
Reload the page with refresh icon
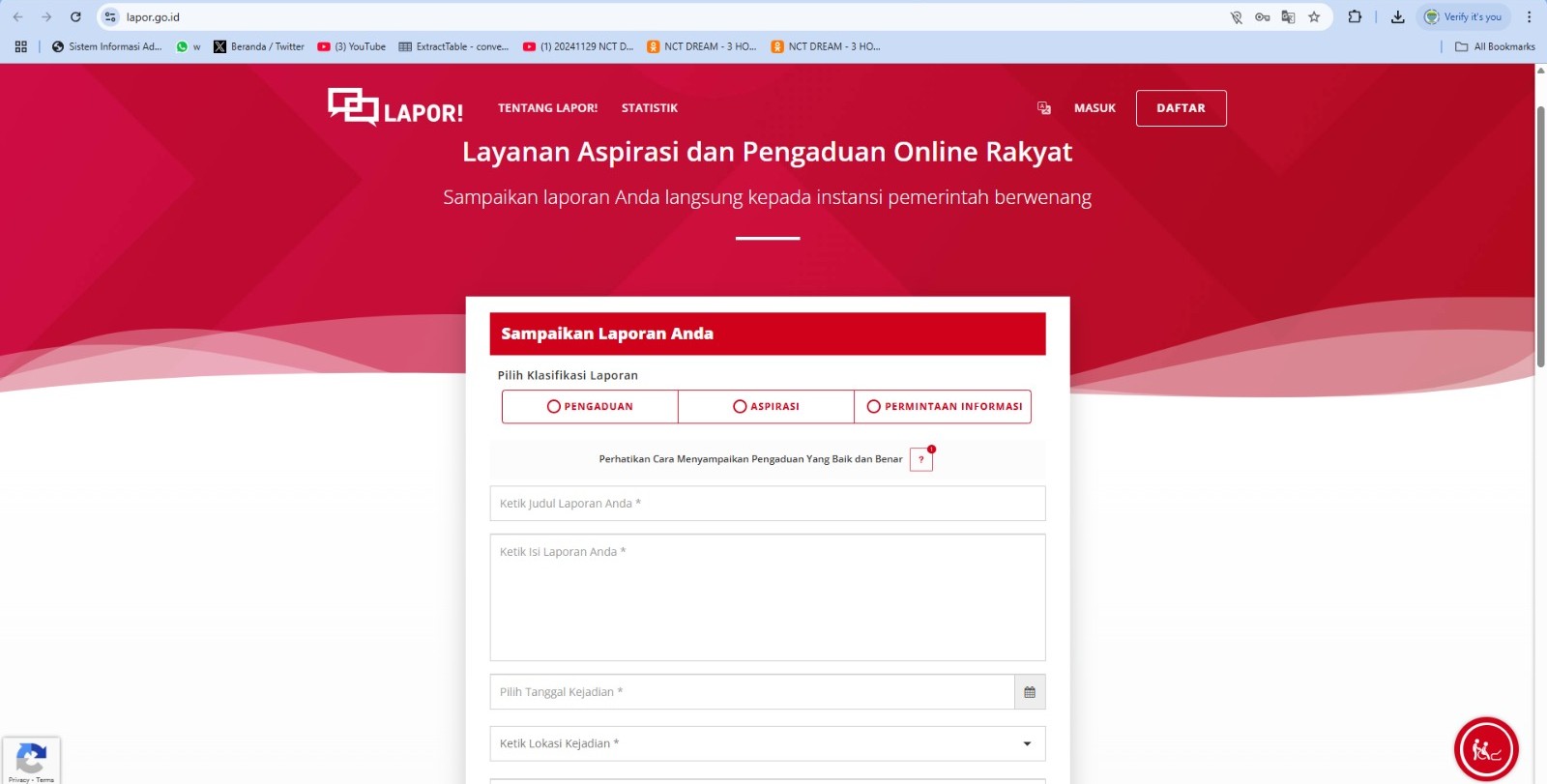[75, 17]
